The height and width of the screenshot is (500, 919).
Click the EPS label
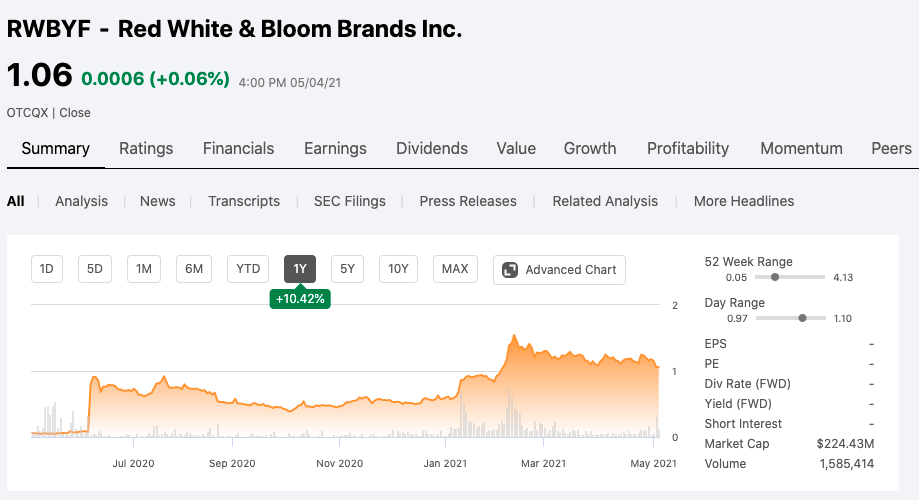click(x=716, y=344)
